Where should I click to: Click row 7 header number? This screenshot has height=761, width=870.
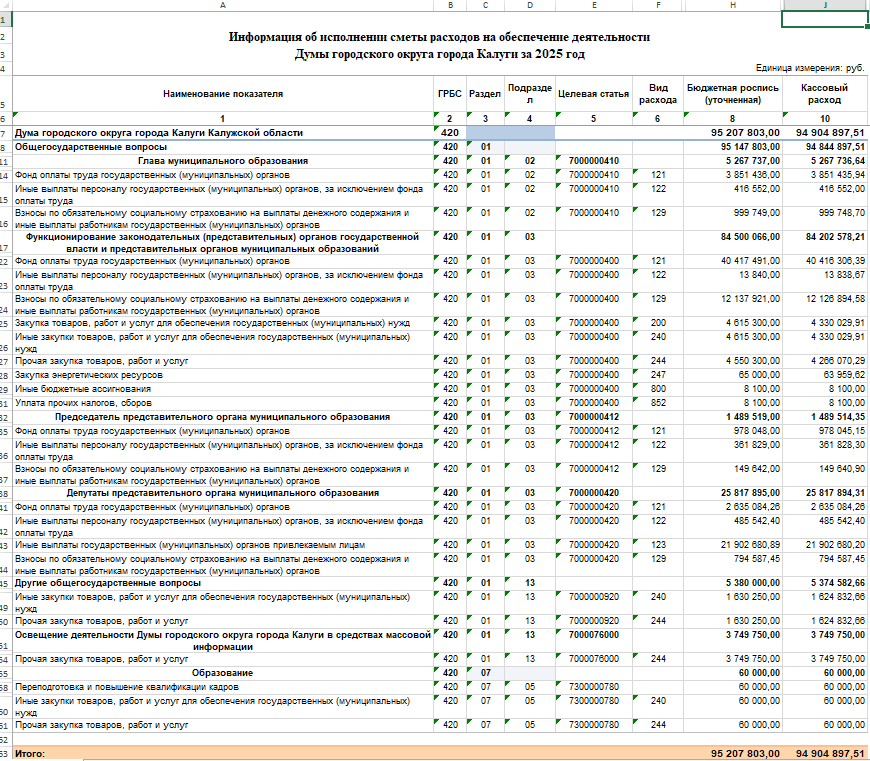(x=5, y=132)
